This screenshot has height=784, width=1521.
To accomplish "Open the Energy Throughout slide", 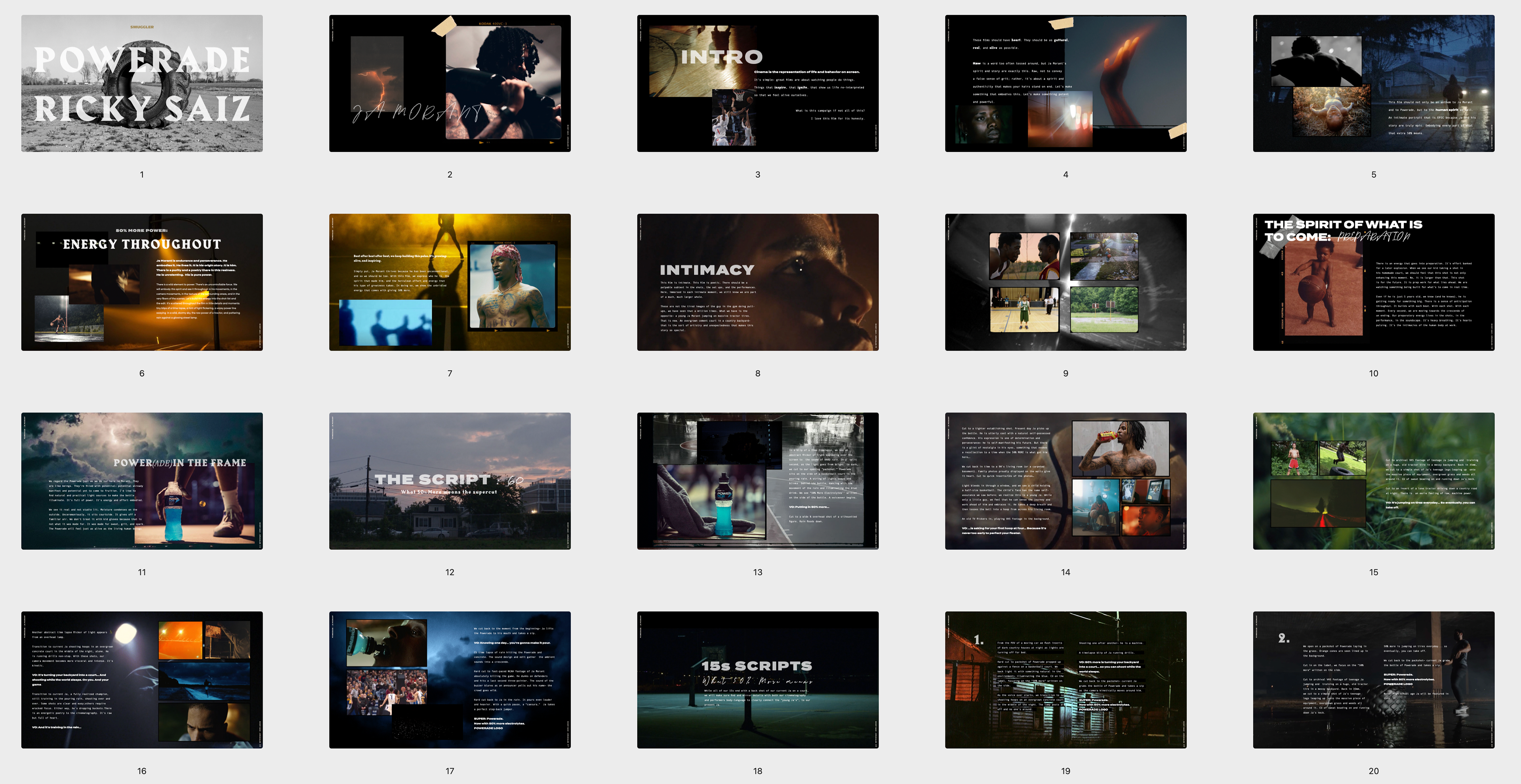I will pyautogui.click(x=142, y=282).
